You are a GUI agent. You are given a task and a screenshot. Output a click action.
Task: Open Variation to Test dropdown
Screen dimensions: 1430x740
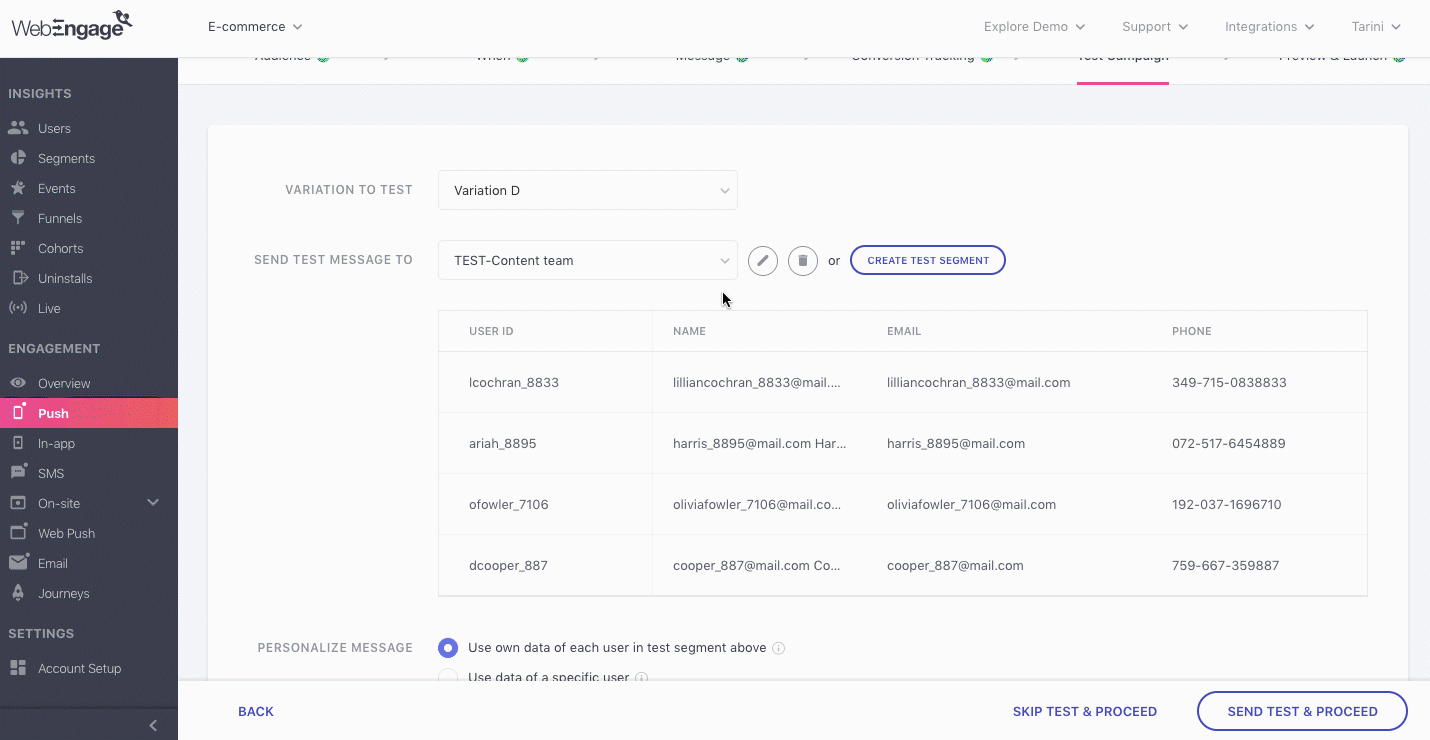coord(588,190)
